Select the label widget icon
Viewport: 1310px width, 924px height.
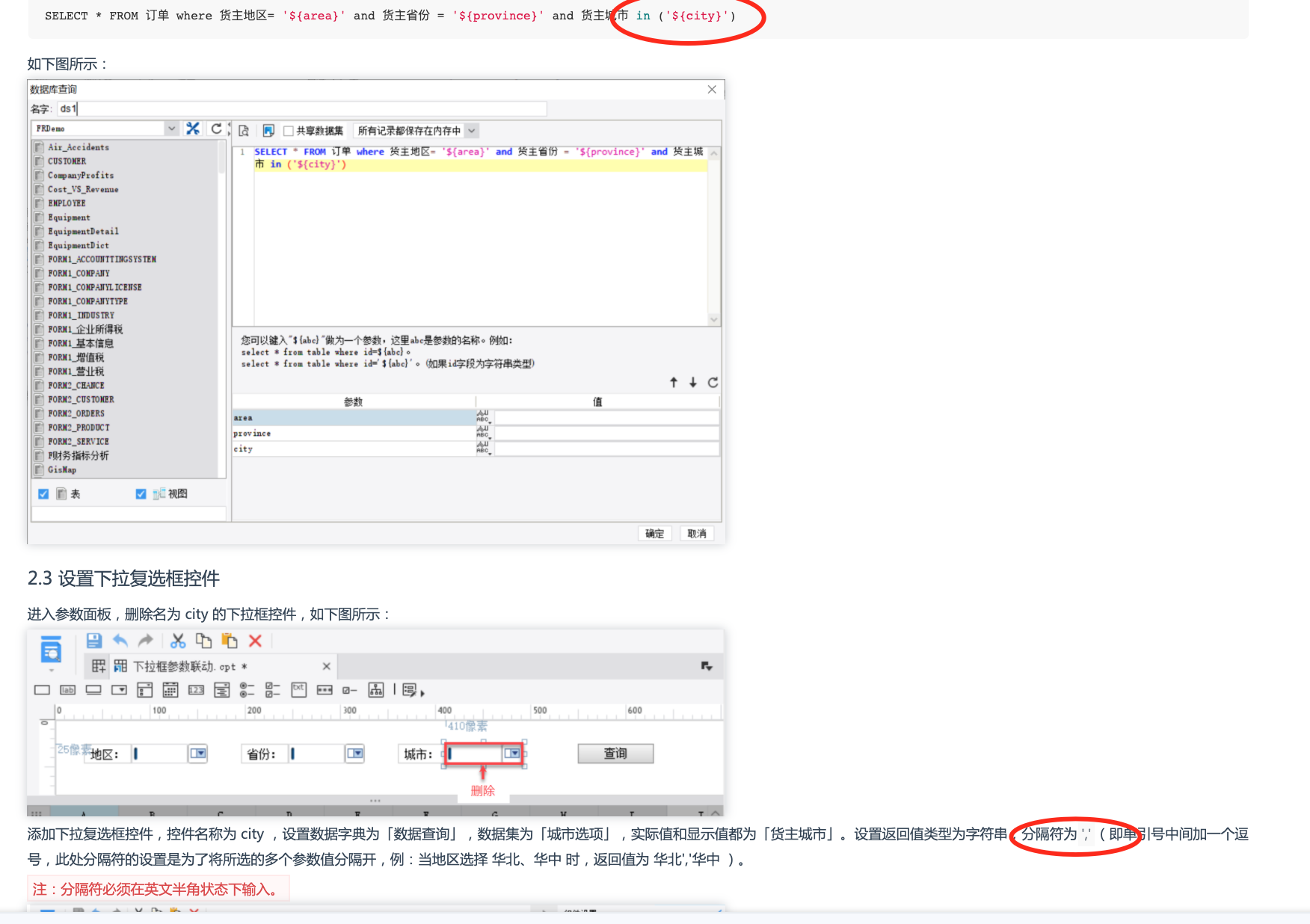67,690
